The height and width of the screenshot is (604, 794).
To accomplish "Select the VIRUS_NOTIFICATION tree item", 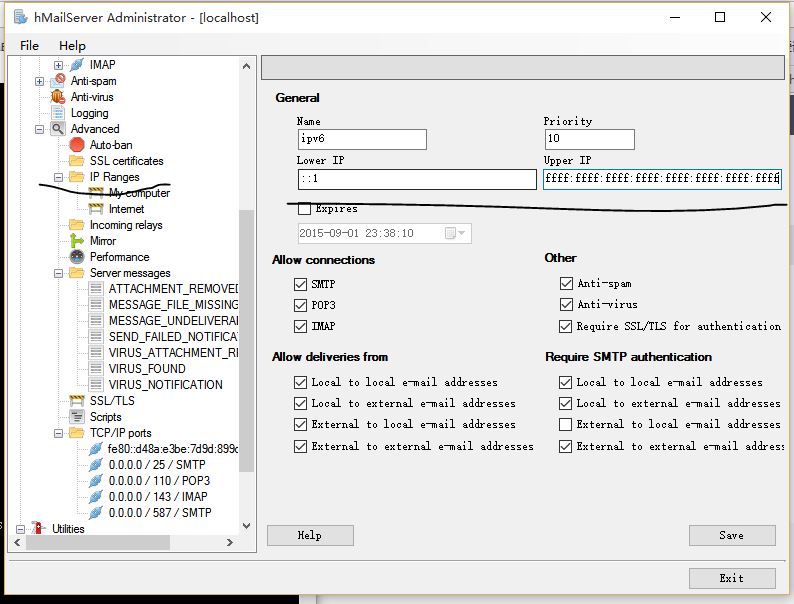I will click(166, 385).
